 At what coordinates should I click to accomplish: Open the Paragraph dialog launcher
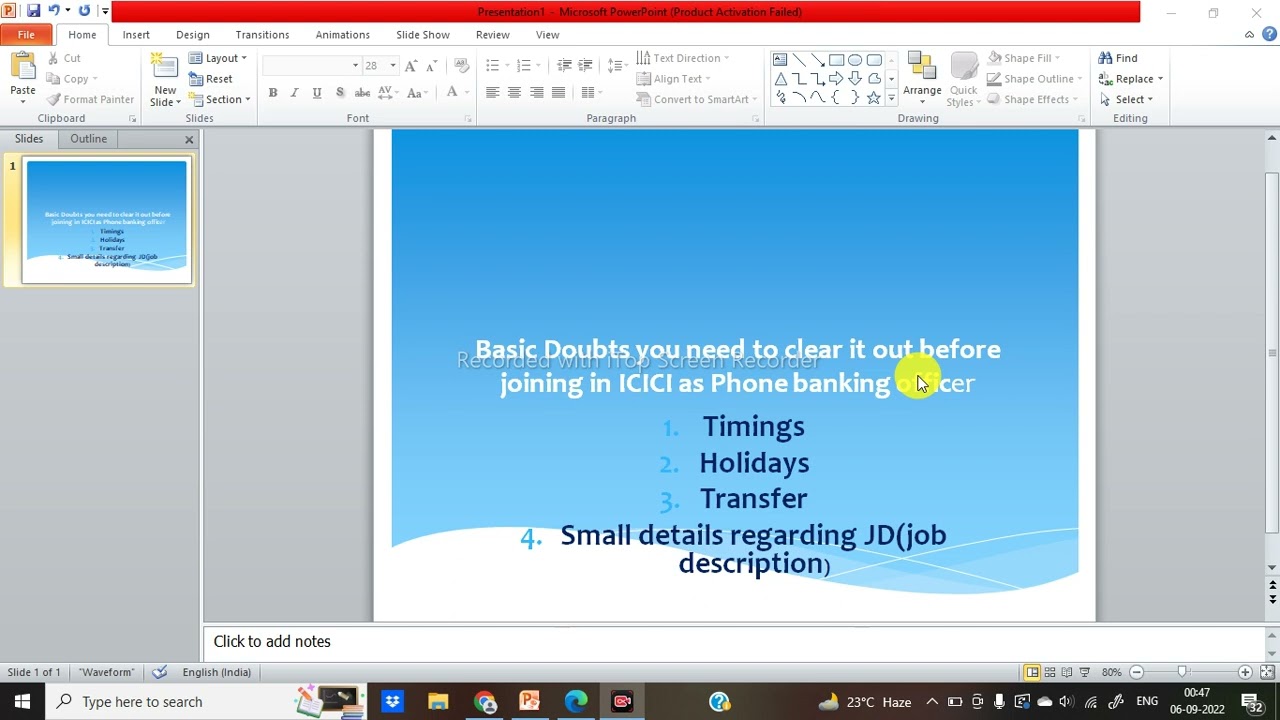click(755, 119)
